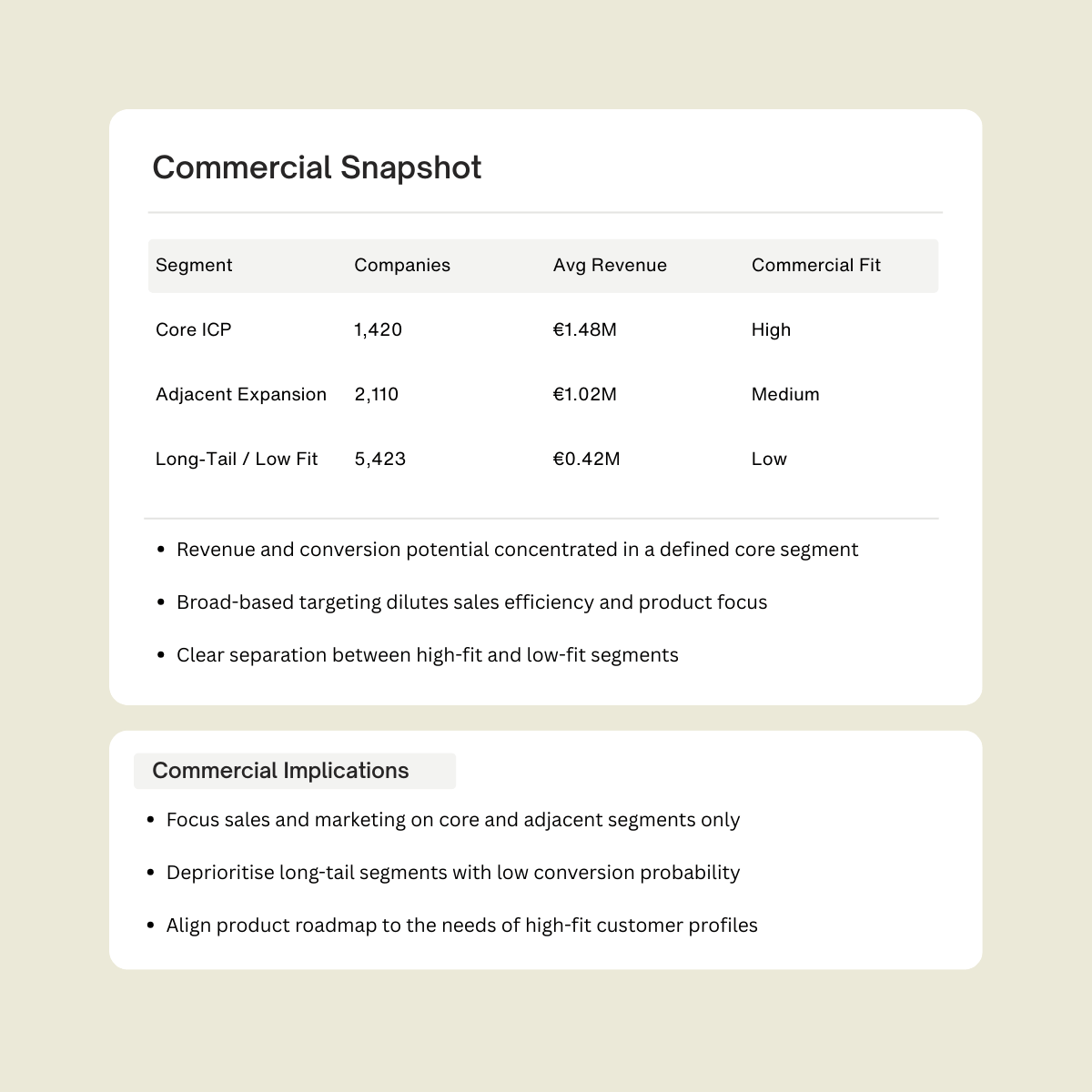Click the 5,423 companies figure
The width and height of the screenshot is (1092, 1092).
[x=380, y=459]
